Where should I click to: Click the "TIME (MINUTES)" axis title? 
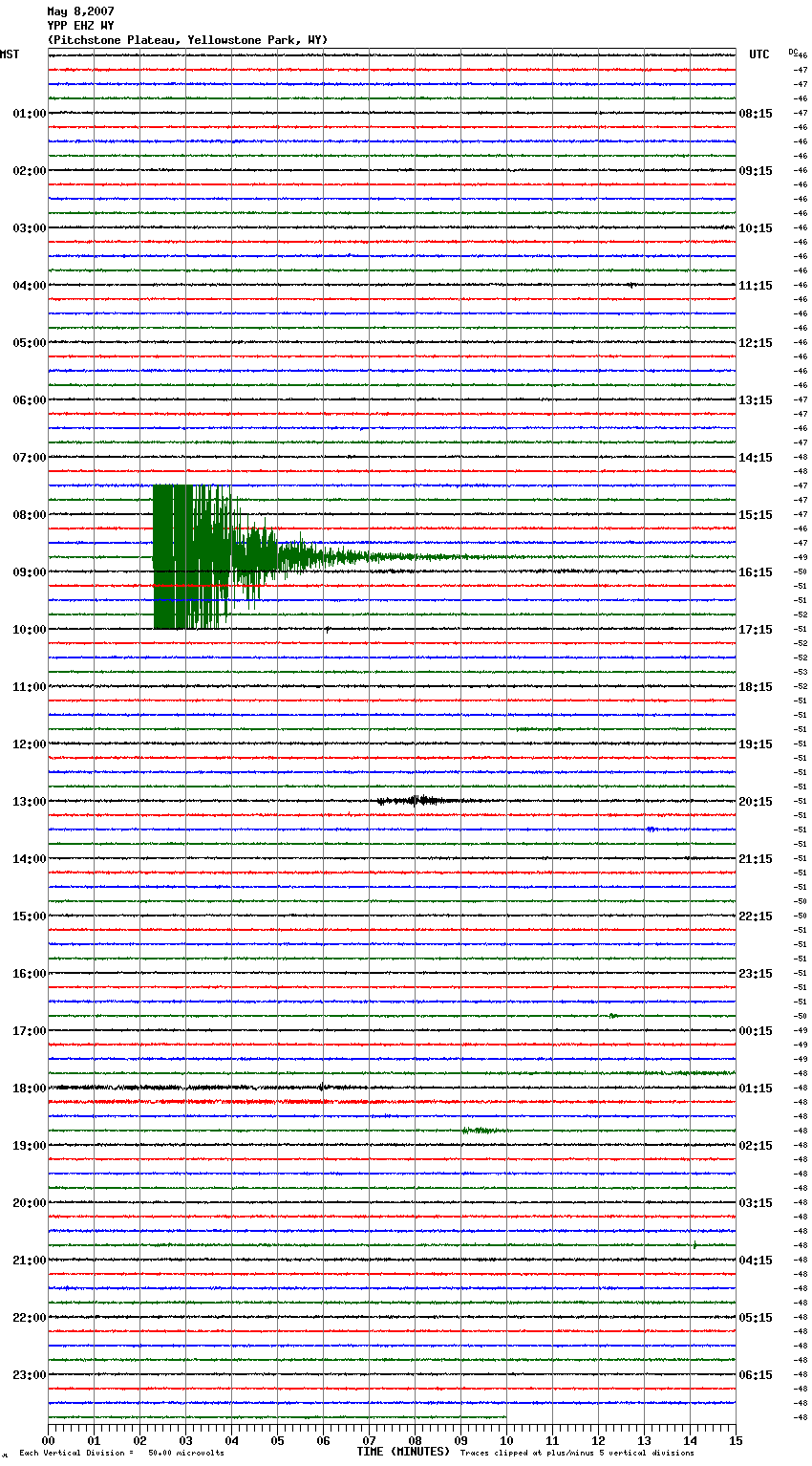point(403,1452)
